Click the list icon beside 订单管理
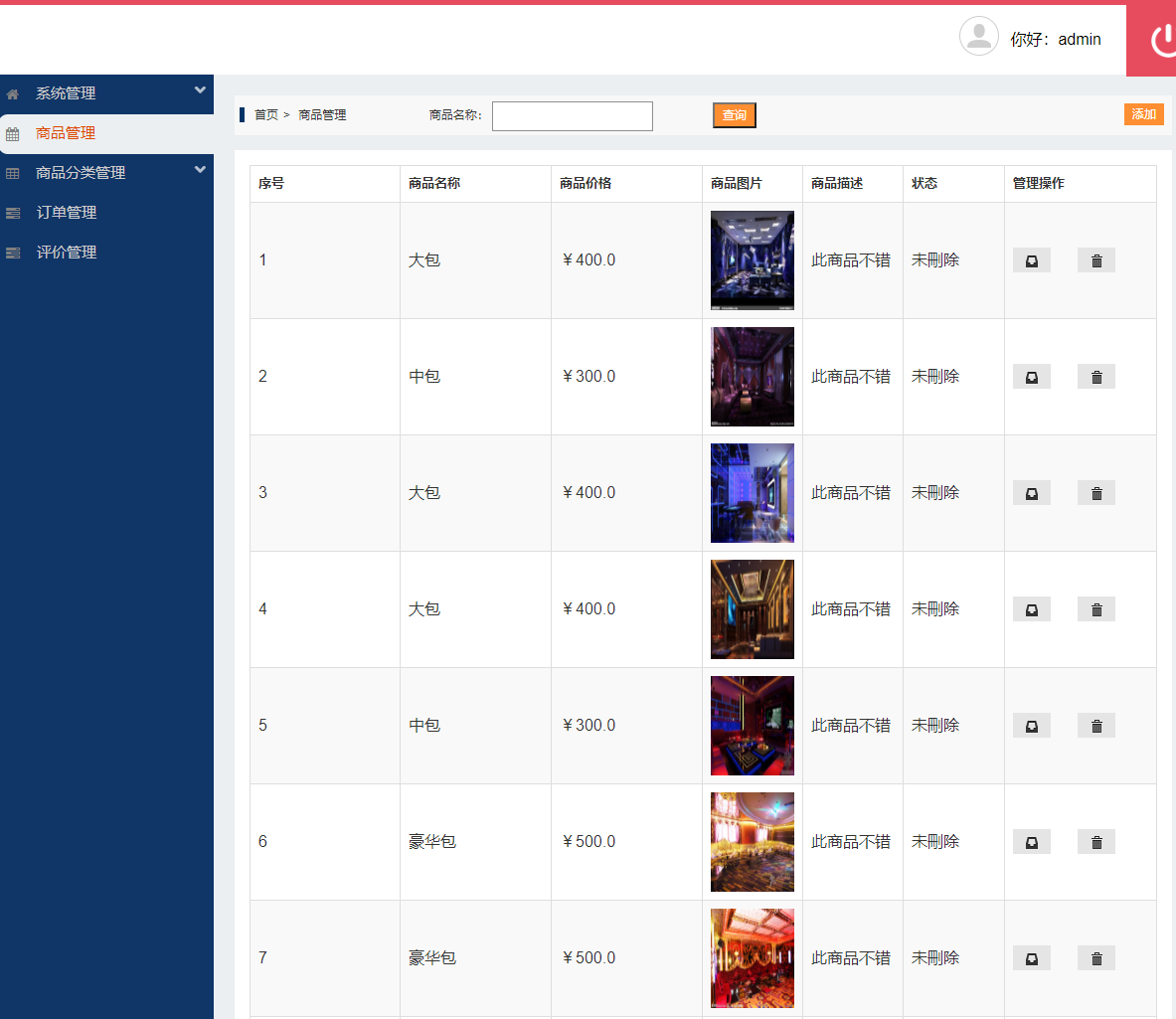Image resolution: width=1176 pixels, height=1019 pixels. coord(13,212)
